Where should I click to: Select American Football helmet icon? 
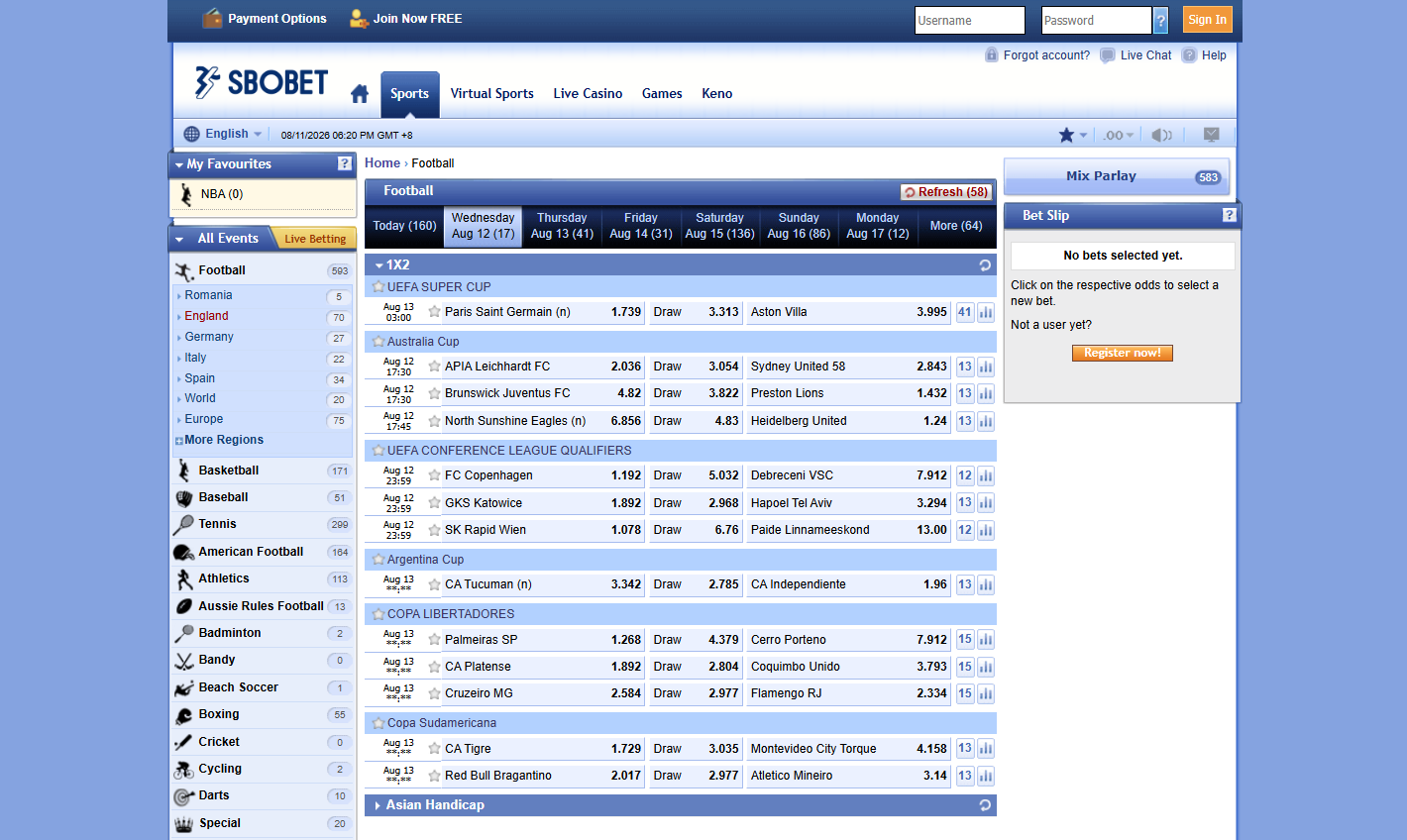[183, 552]
